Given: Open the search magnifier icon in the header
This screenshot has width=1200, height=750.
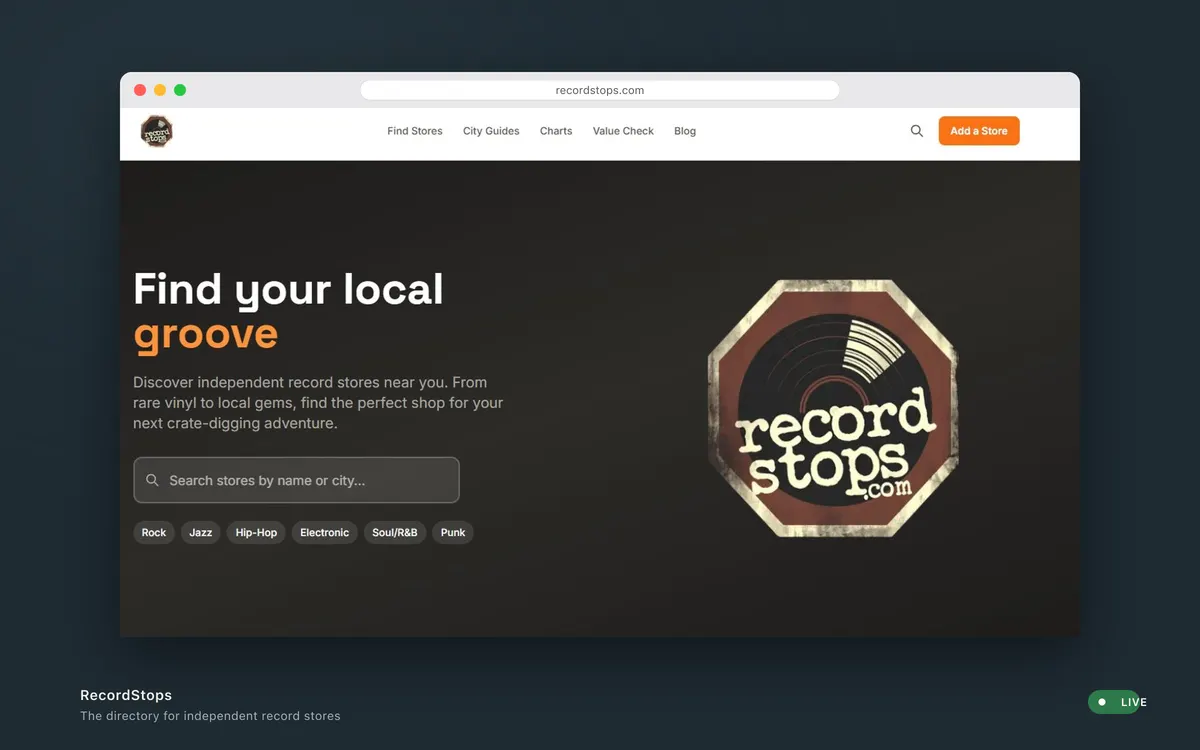Looking at the screenshot, I should click(x=917, y=131).
